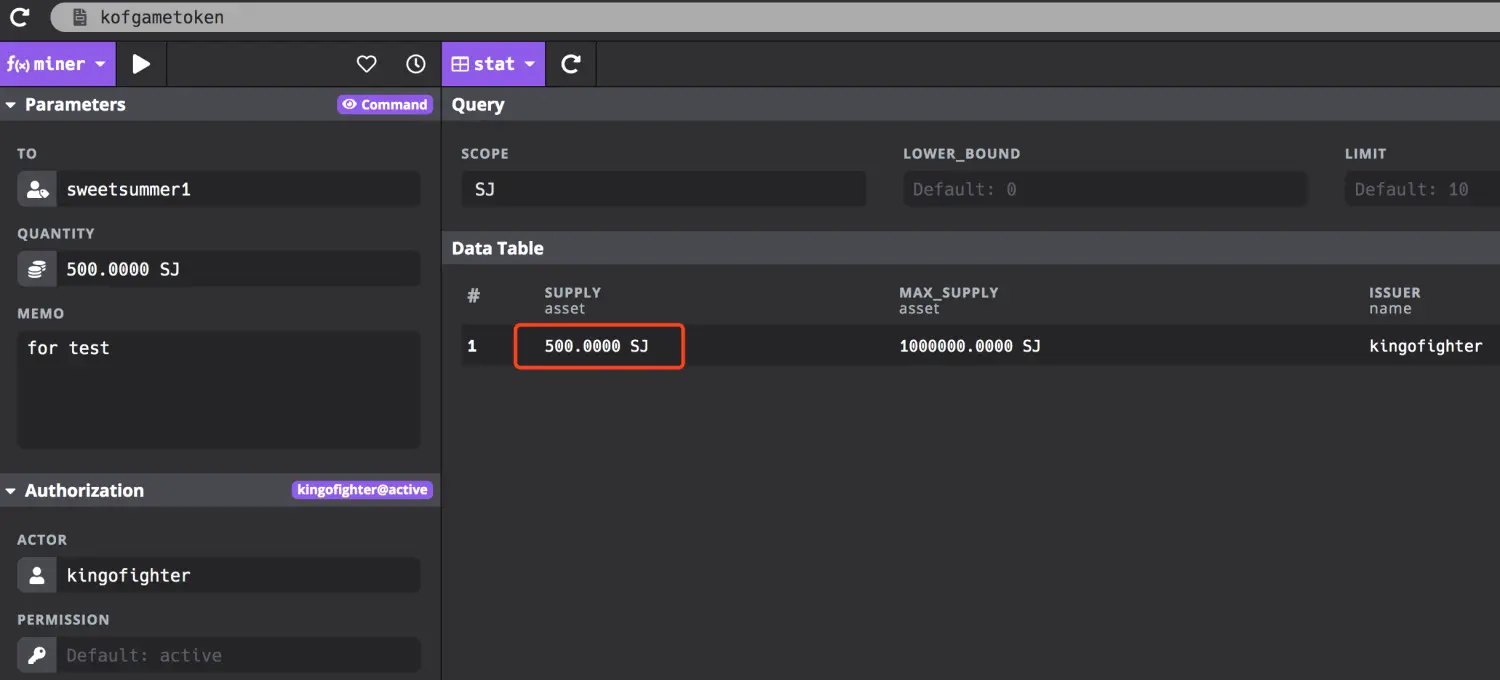Click the account icon beside sweetsummer1
Viewport: 1500px width, 680px height.
click(x=38, y=189)
